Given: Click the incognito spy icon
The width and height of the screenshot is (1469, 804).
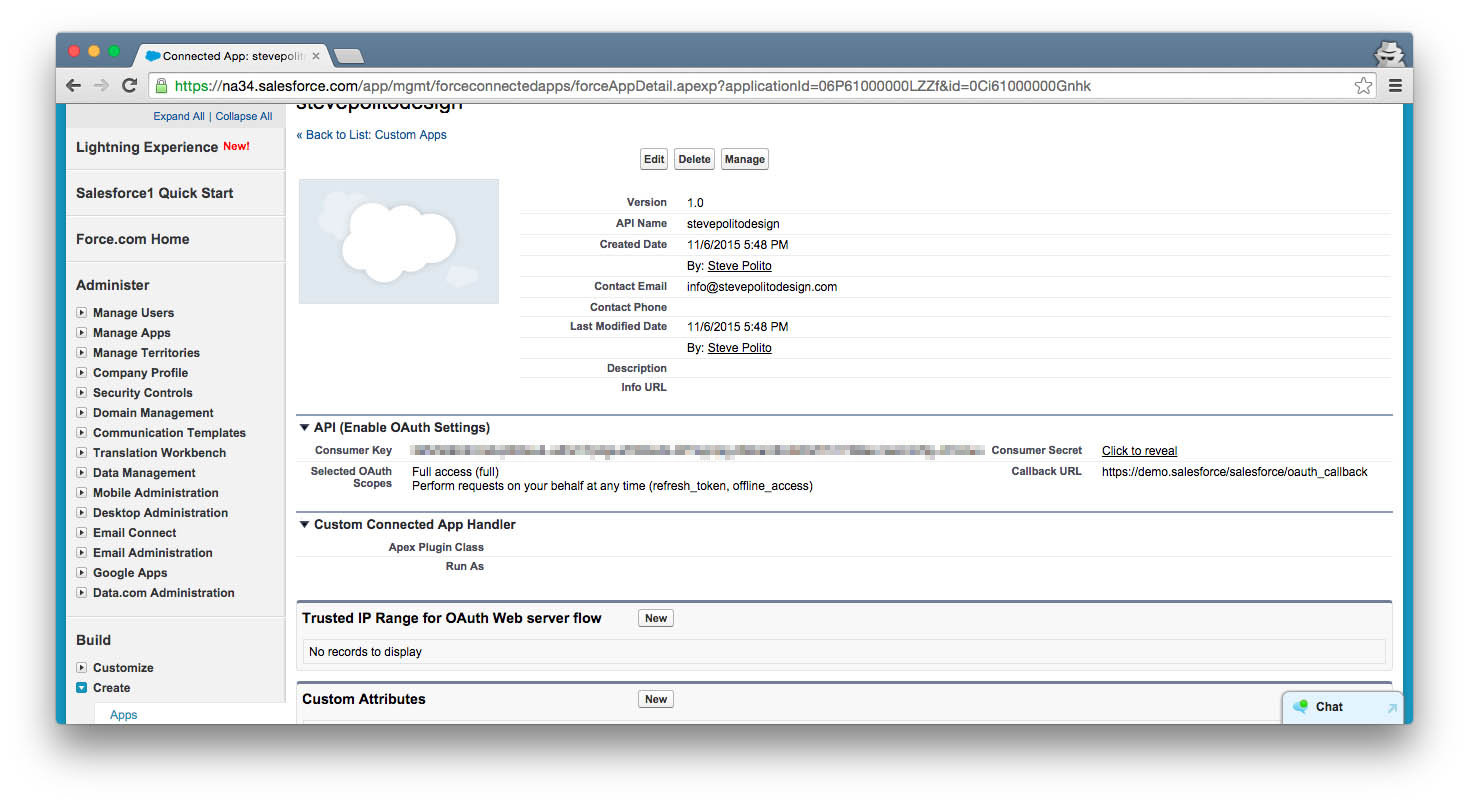Looking at the screenshot, I should [1388, 54].
